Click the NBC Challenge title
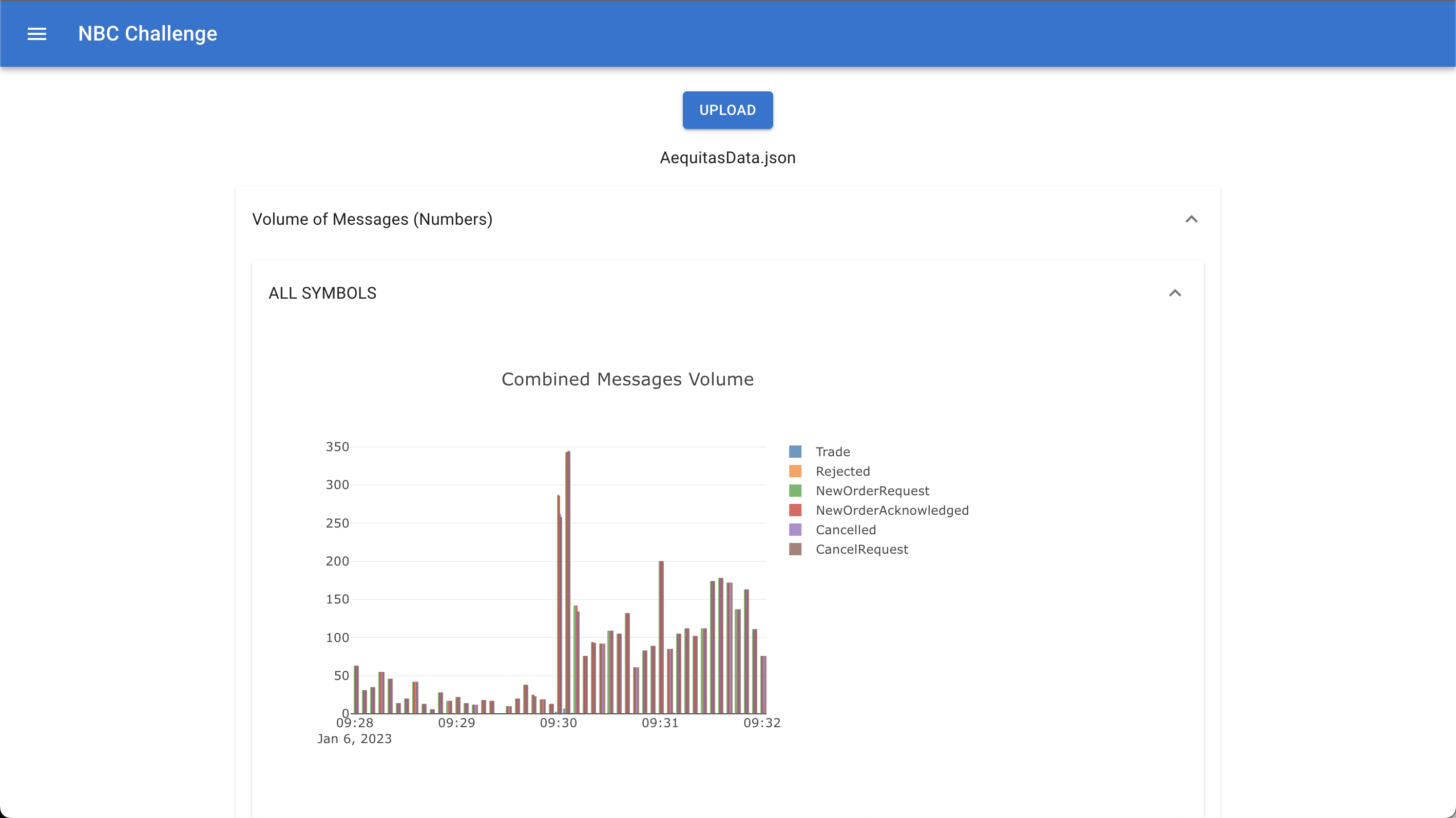 tap(147, 34)
